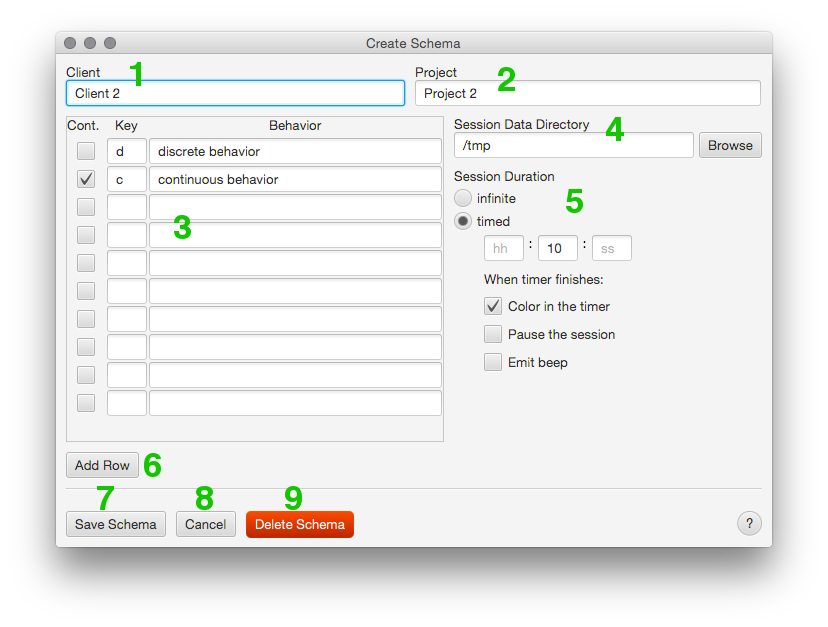The image size is (828, 627).
Task: Edit the Project 2 field
Action: point(588,92)
